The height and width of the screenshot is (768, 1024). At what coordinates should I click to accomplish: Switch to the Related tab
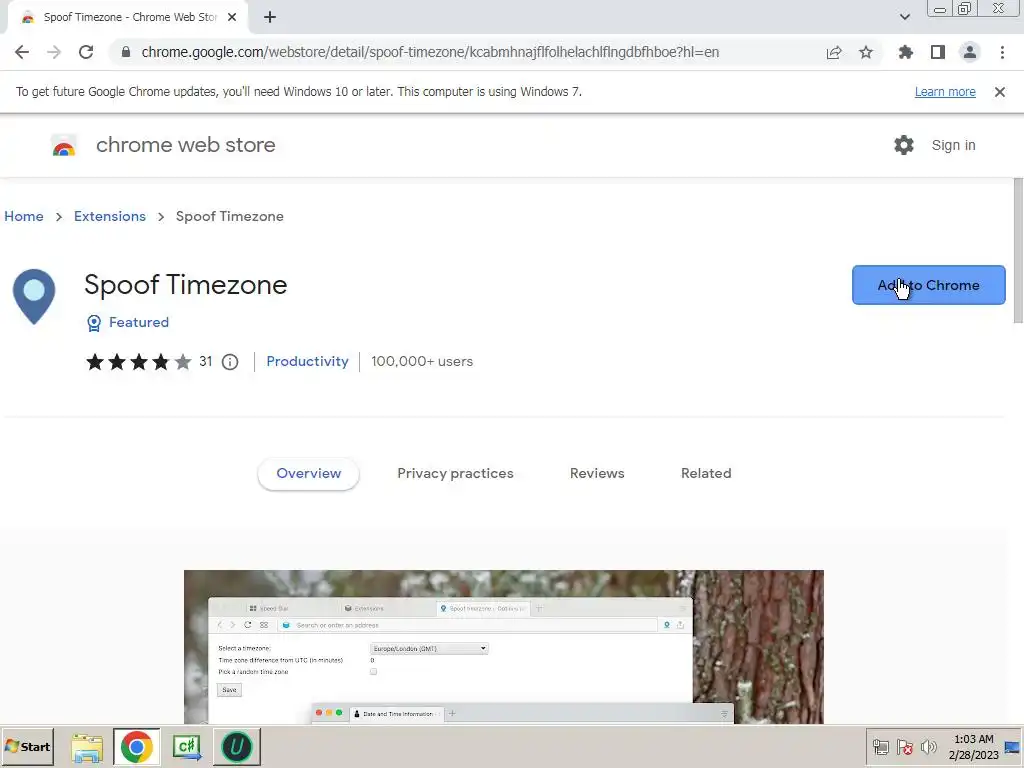pyautogui.click(x=706, y=473)
